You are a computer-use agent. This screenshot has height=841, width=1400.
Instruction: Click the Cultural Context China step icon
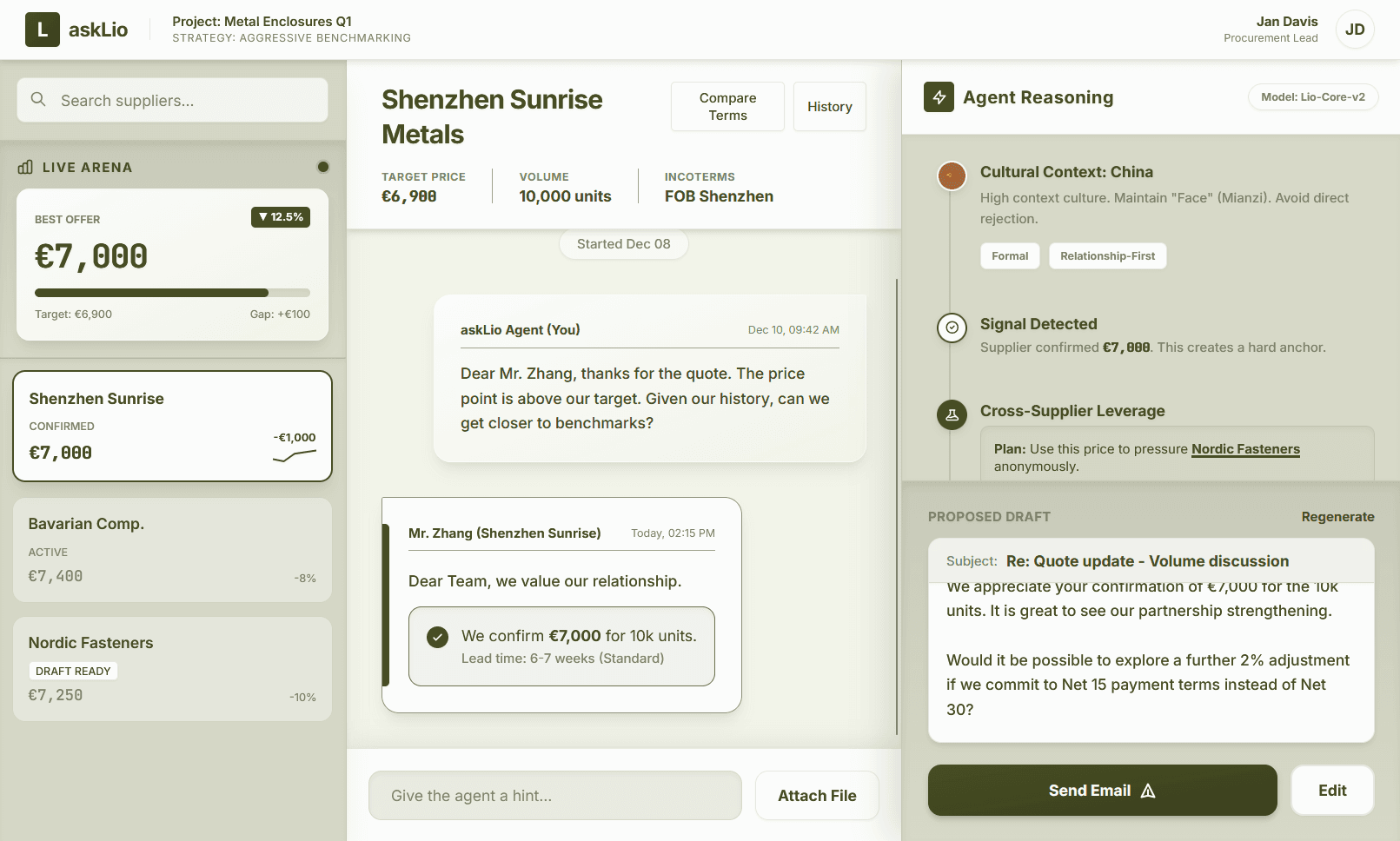coord(952,175)
